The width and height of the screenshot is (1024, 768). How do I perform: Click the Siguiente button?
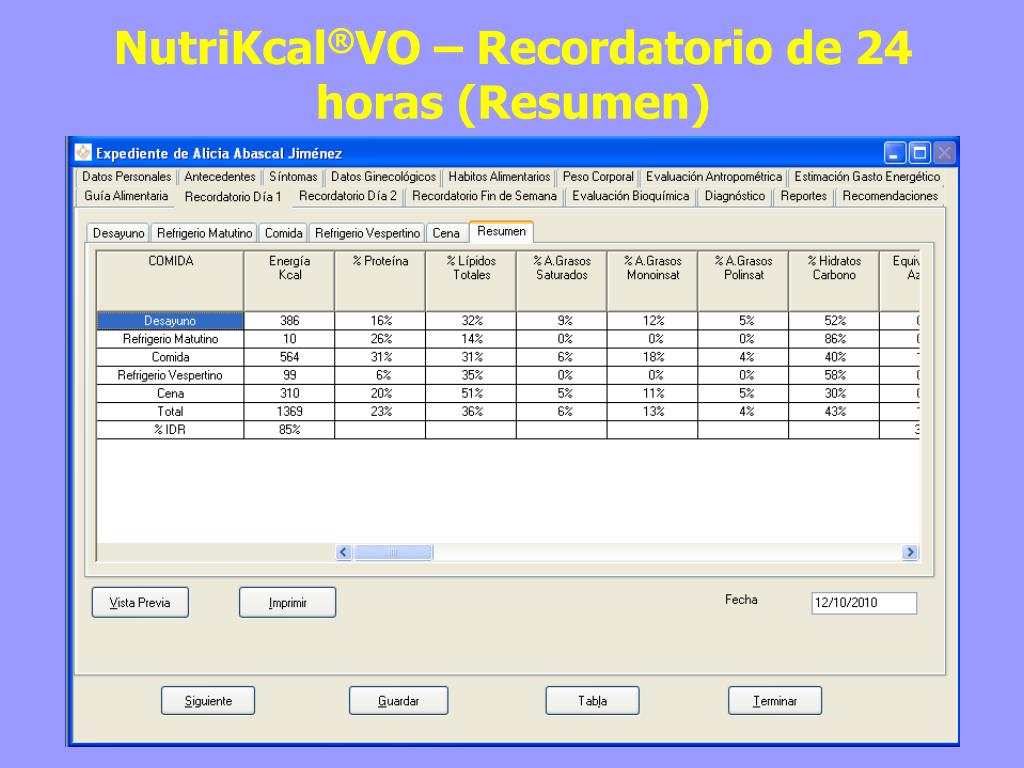point(208,701)
